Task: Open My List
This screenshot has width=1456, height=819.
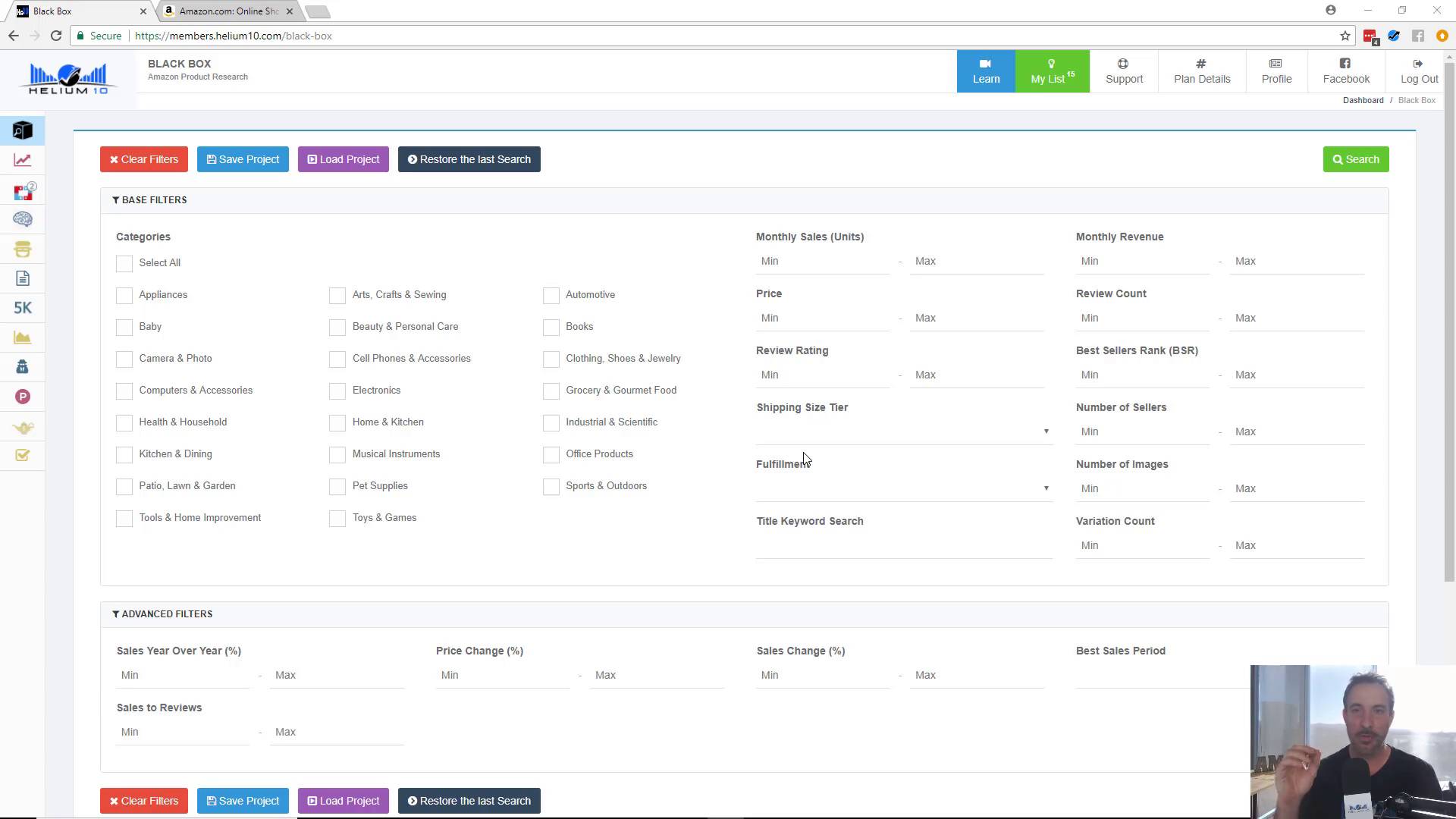Action: point(1053,71)
